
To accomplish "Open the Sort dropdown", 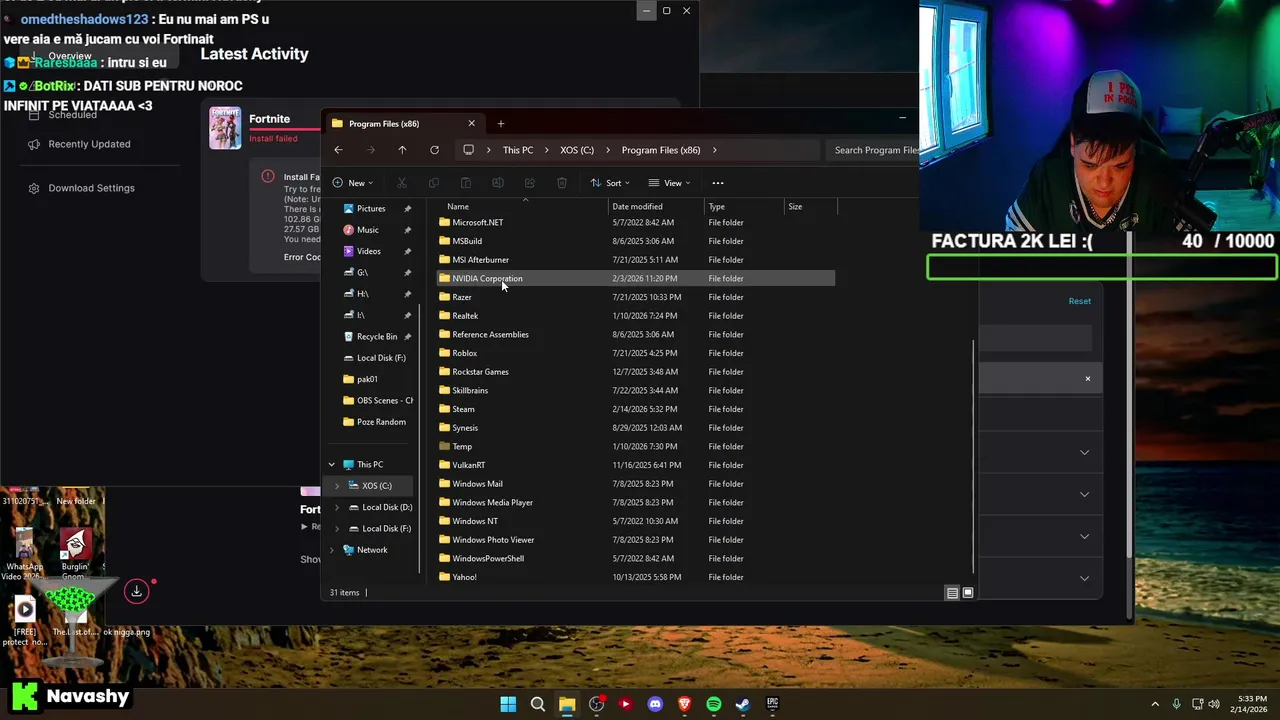I will (x=610, y=183).
